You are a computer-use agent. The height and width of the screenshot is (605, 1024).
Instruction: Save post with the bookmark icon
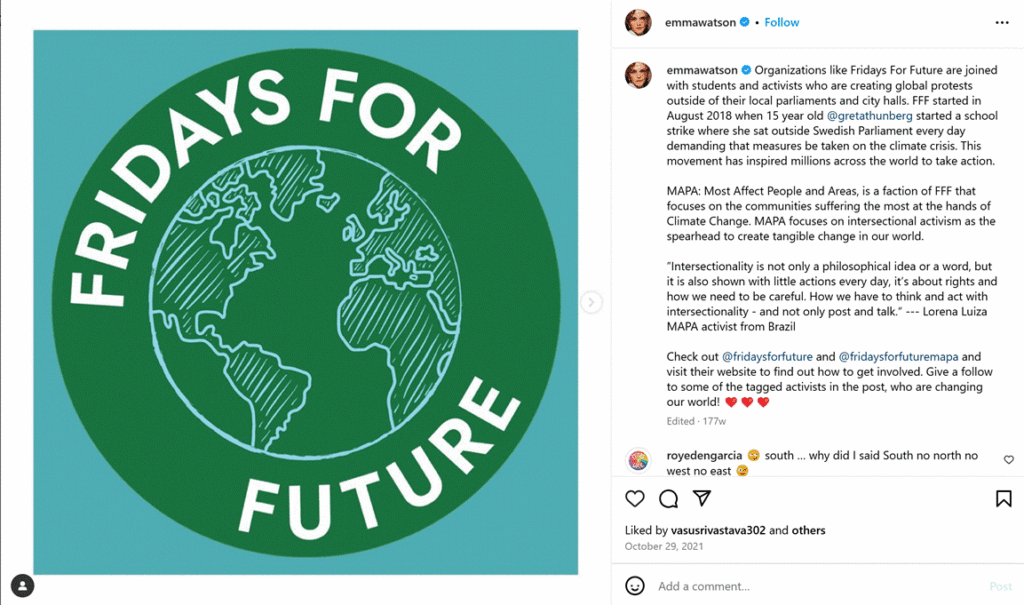click(1003, 498)
